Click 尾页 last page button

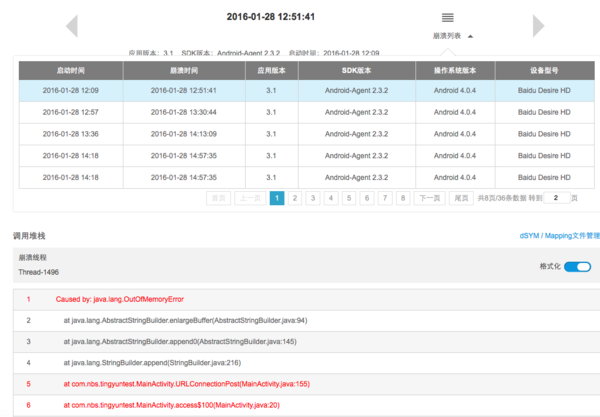(x=460, y=198)
